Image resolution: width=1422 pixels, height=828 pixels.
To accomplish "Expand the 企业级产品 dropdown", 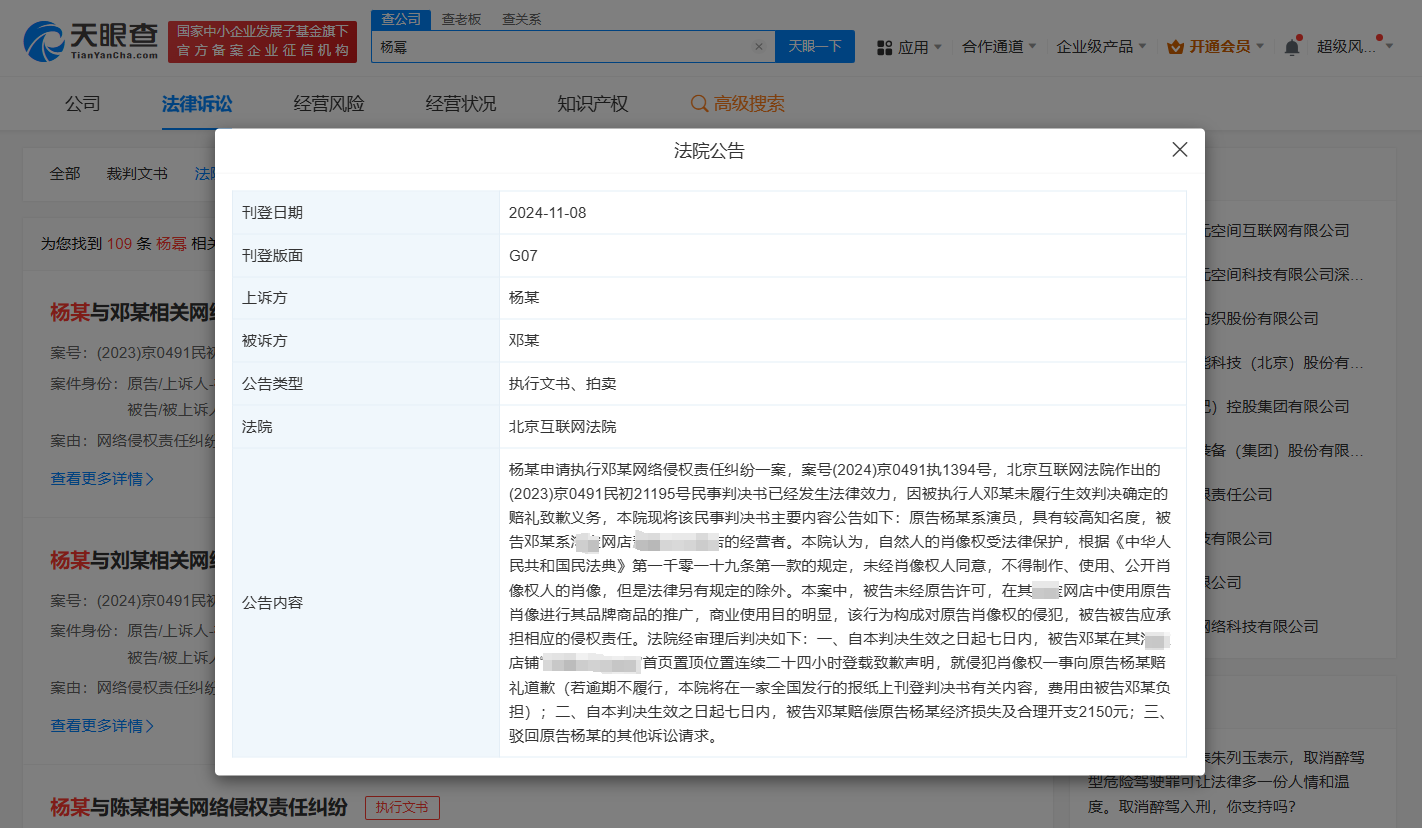I will [1101, 47].
